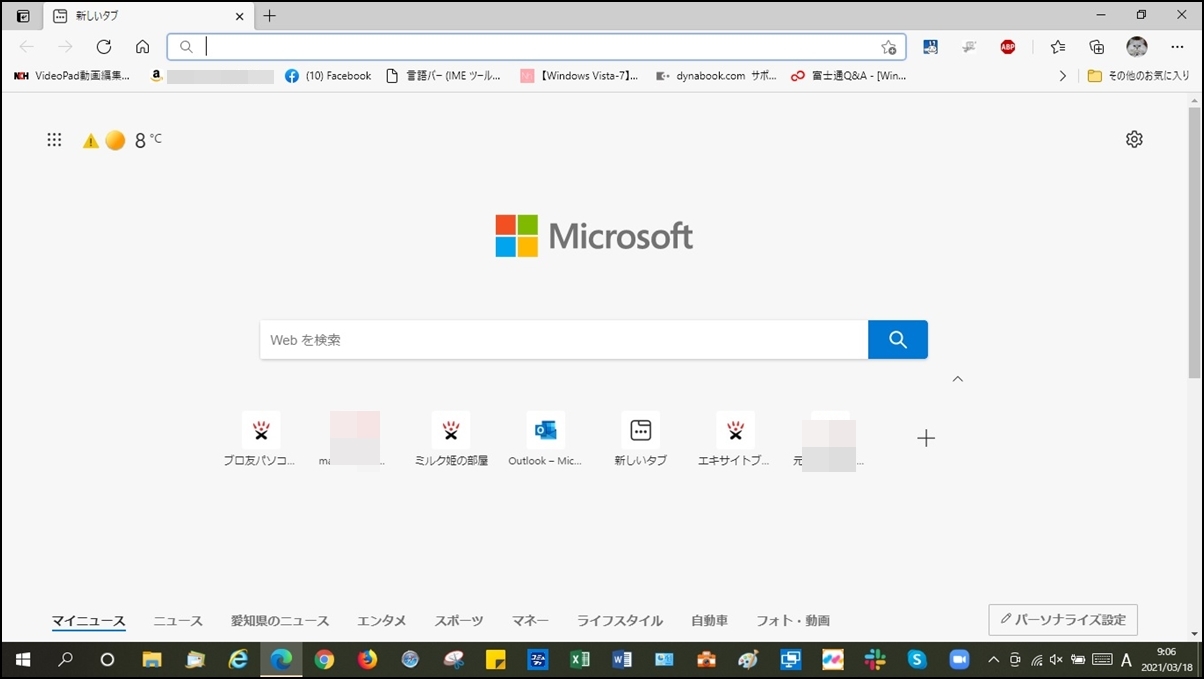Open その他のお気に入り folder
The image size is (1204, 679).
[1138, 76]
